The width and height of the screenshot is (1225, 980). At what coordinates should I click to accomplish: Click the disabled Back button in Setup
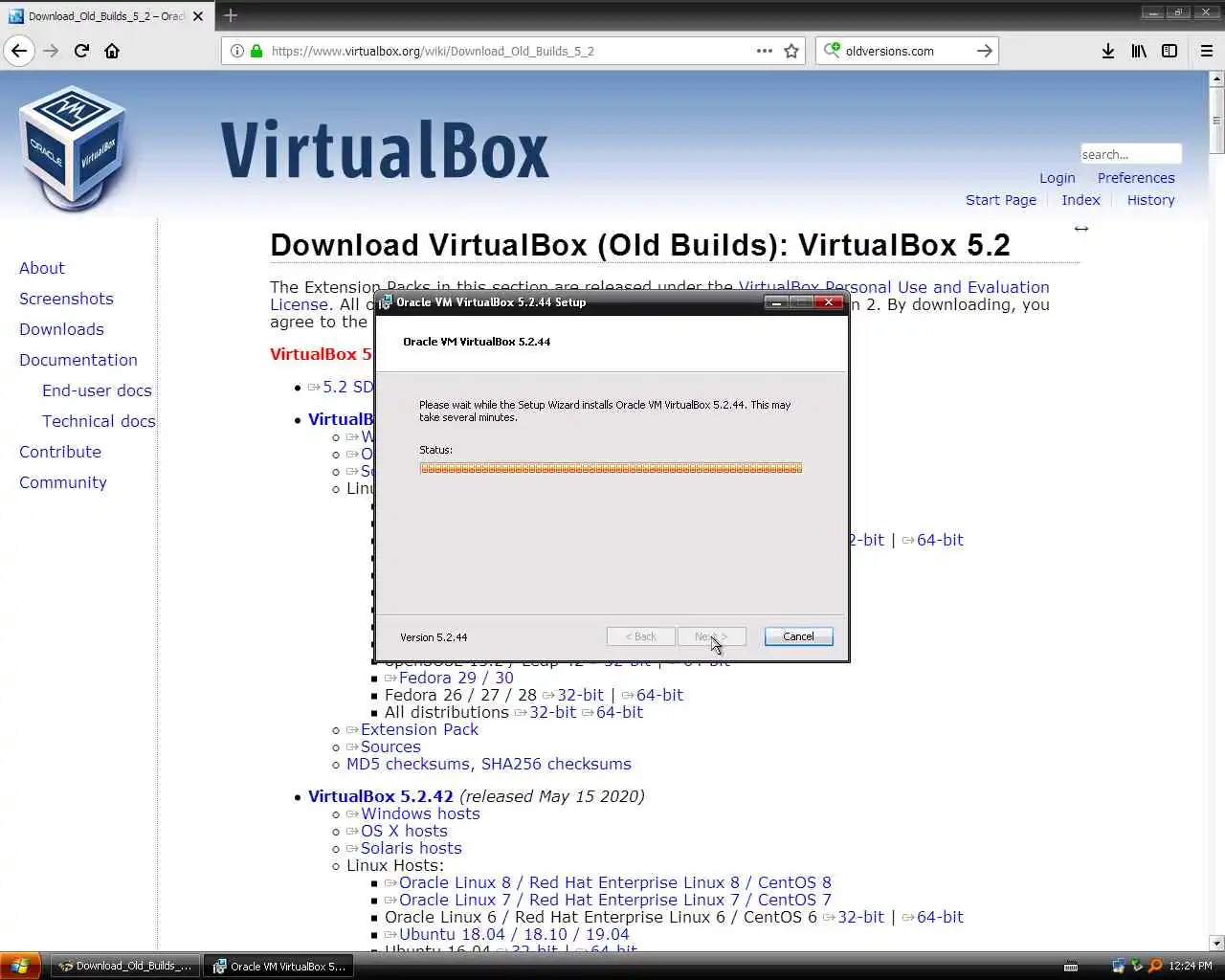(640, 636)
